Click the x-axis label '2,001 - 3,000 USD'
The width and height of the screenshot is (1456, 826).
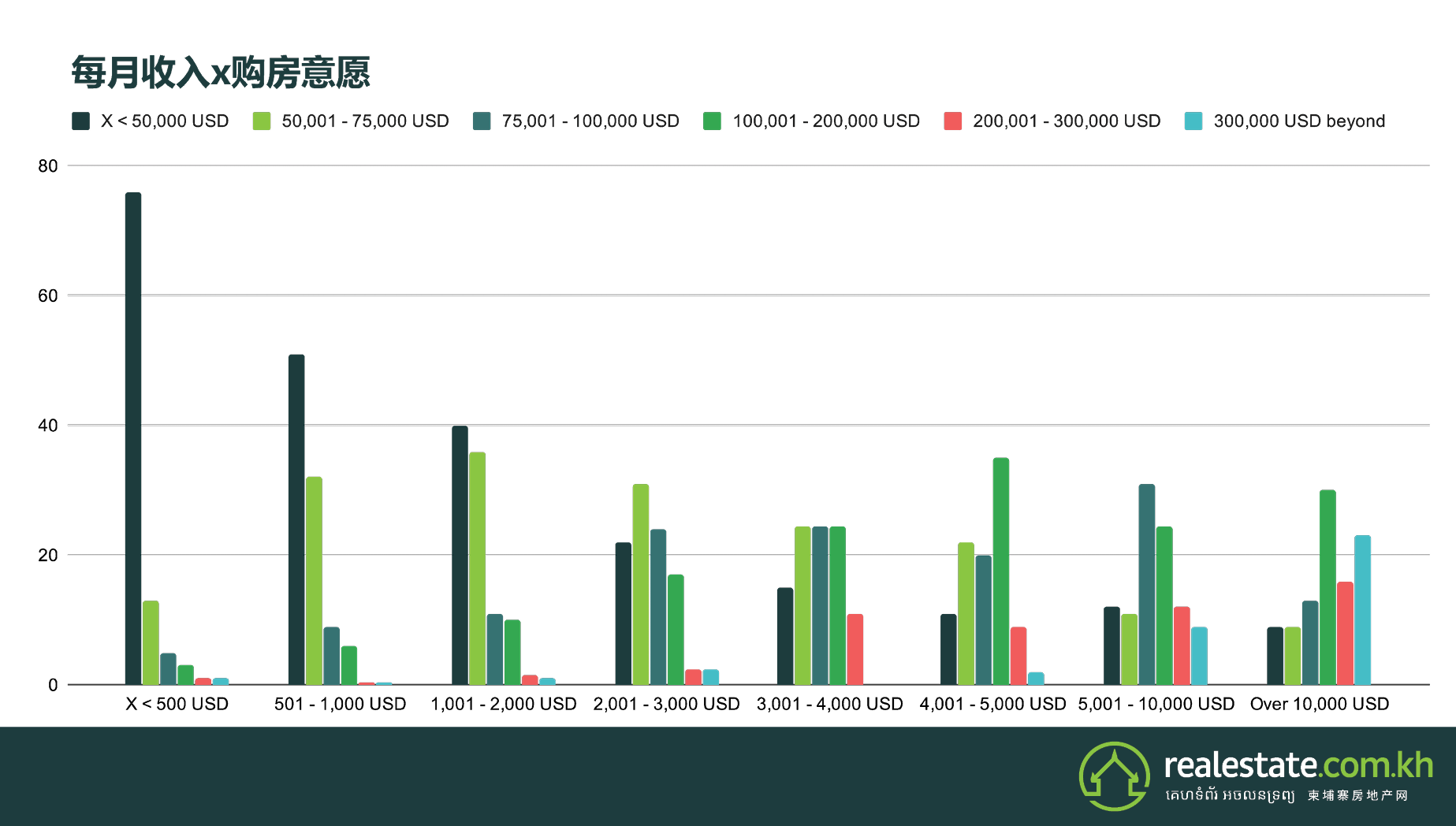point(667,704)
